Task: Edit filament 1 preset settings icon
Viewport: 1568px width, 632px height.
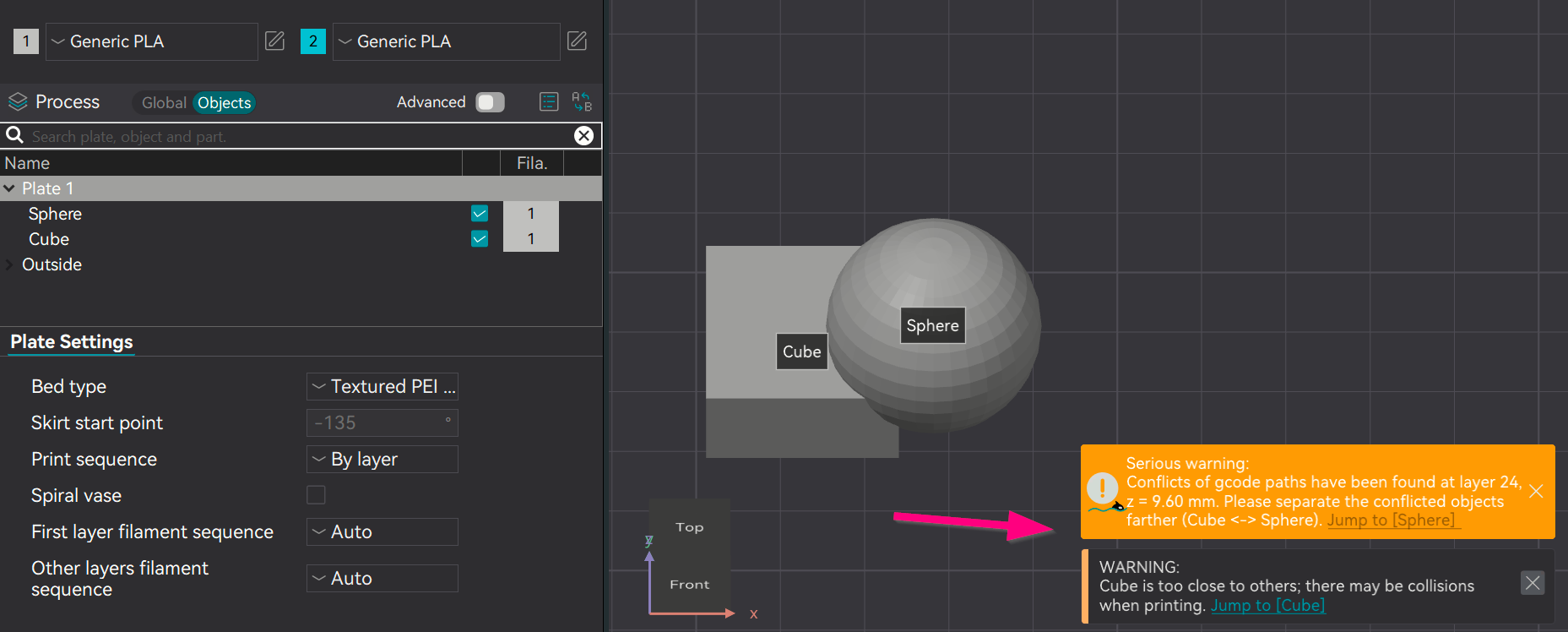Action: pos(274,41)
